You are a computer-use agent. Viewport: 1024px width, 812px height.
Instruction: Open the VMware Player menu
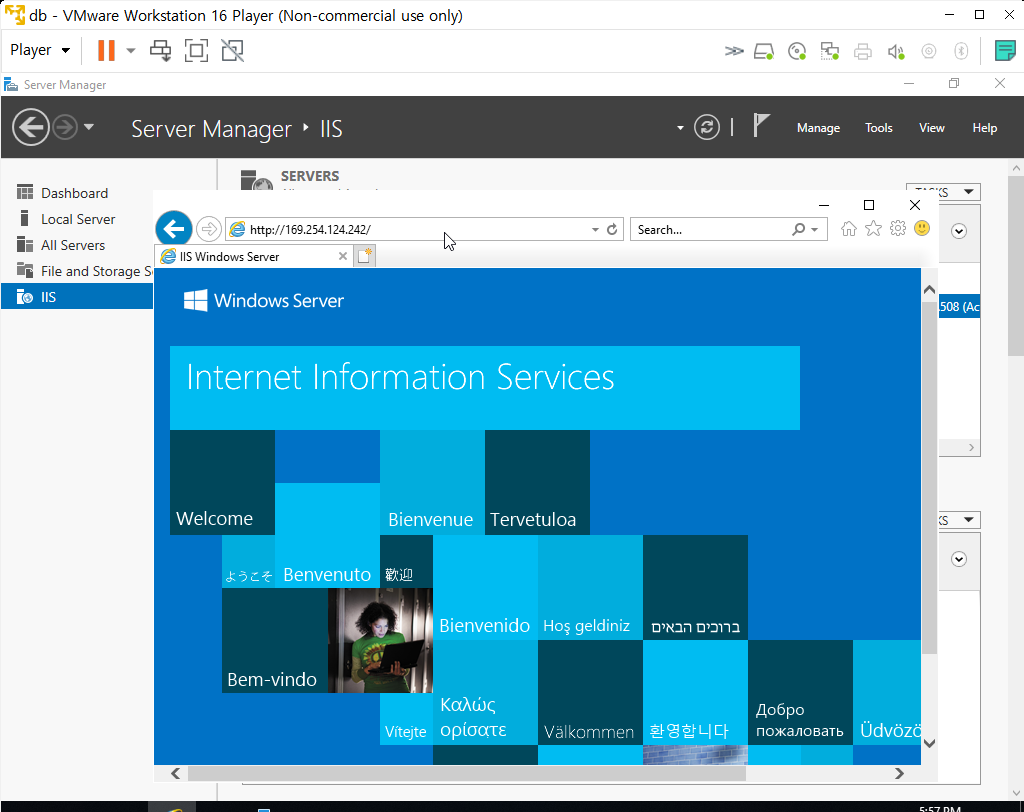[39, 50]
